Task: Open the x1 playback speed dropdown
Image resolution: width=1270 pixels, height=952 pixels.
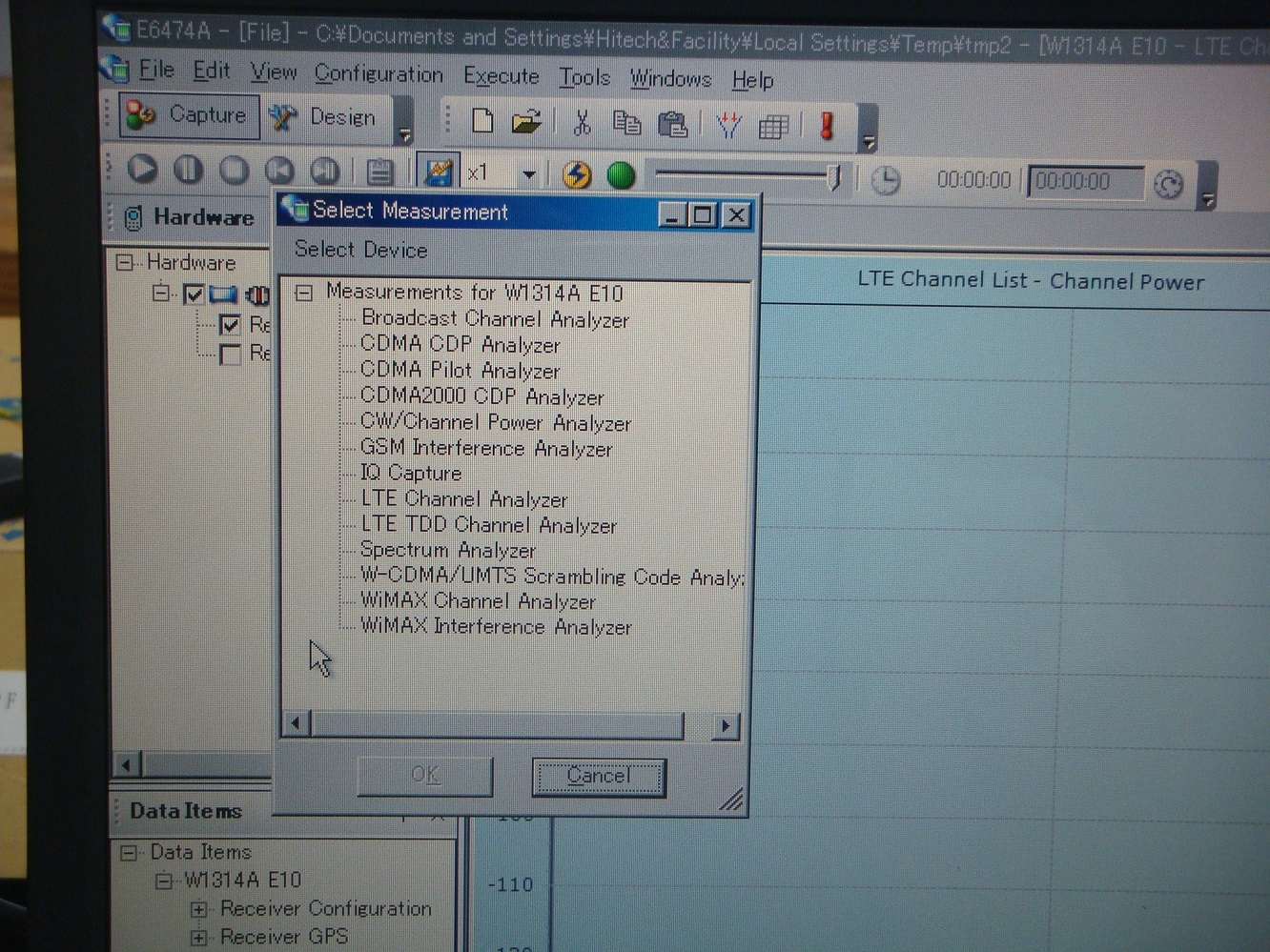Action: [528, 174]
